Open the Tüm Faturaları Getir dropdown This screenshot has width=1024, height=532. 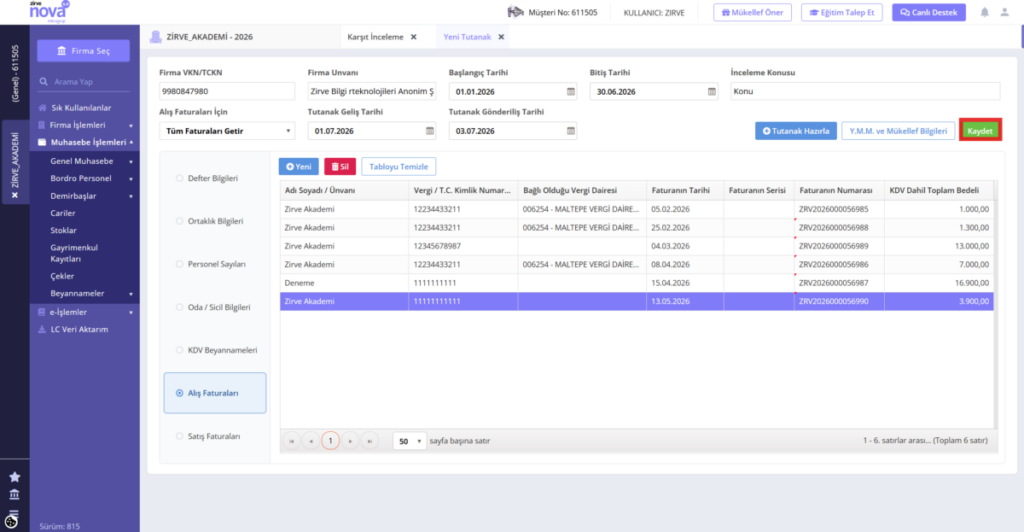click(x=227, y=131)
